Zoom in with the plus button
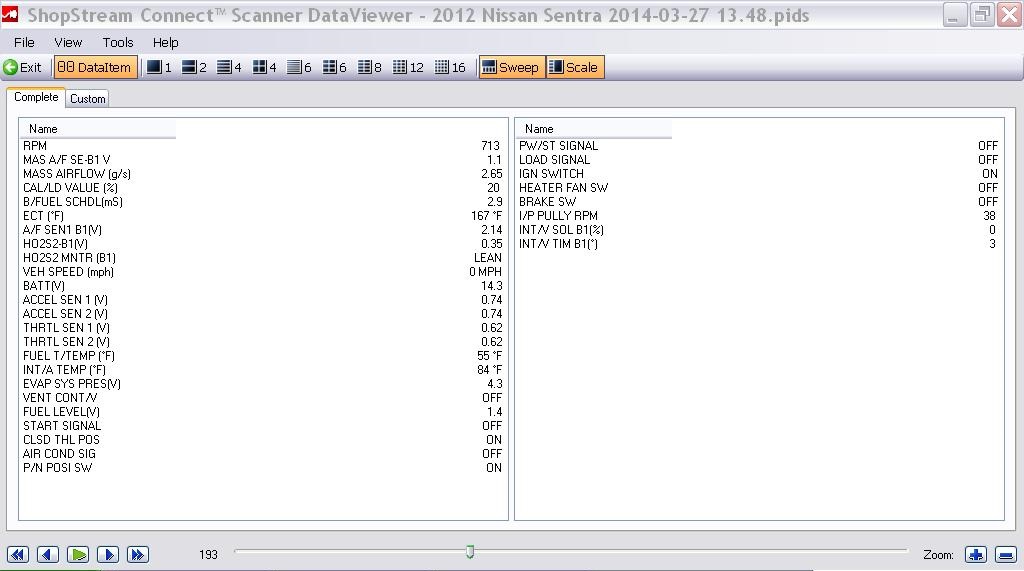 pyautogui.click(x=976, y=555)
